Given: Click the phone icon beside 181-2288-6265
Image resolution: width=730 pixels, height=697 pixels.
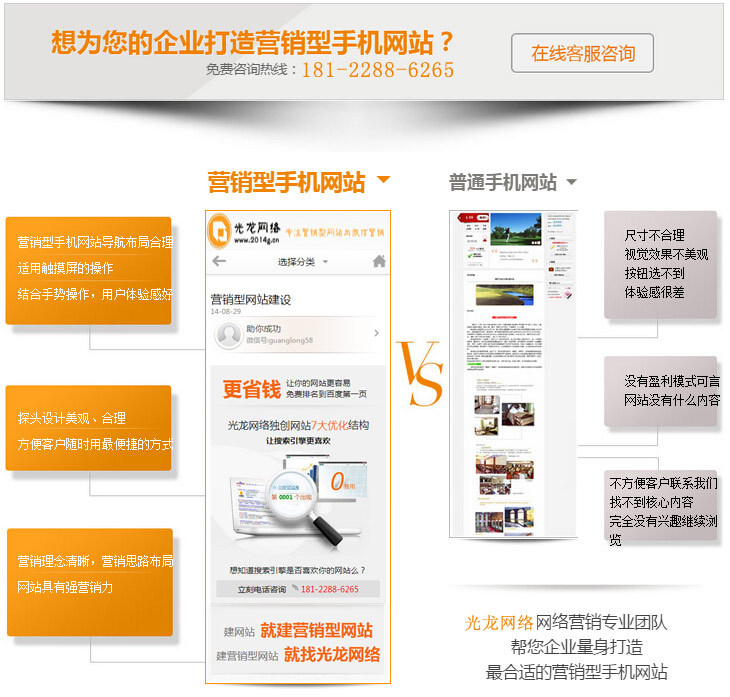Looking at the screenshot, I should pos(294,589).
